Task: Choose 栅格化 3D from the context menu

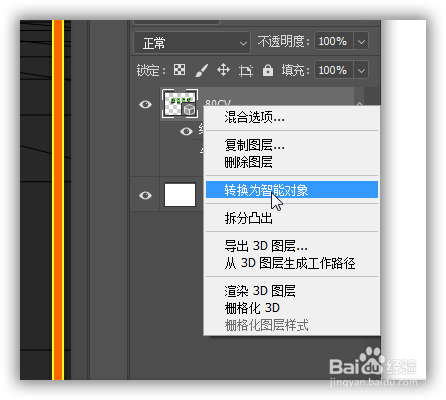Action: (292, 308)
